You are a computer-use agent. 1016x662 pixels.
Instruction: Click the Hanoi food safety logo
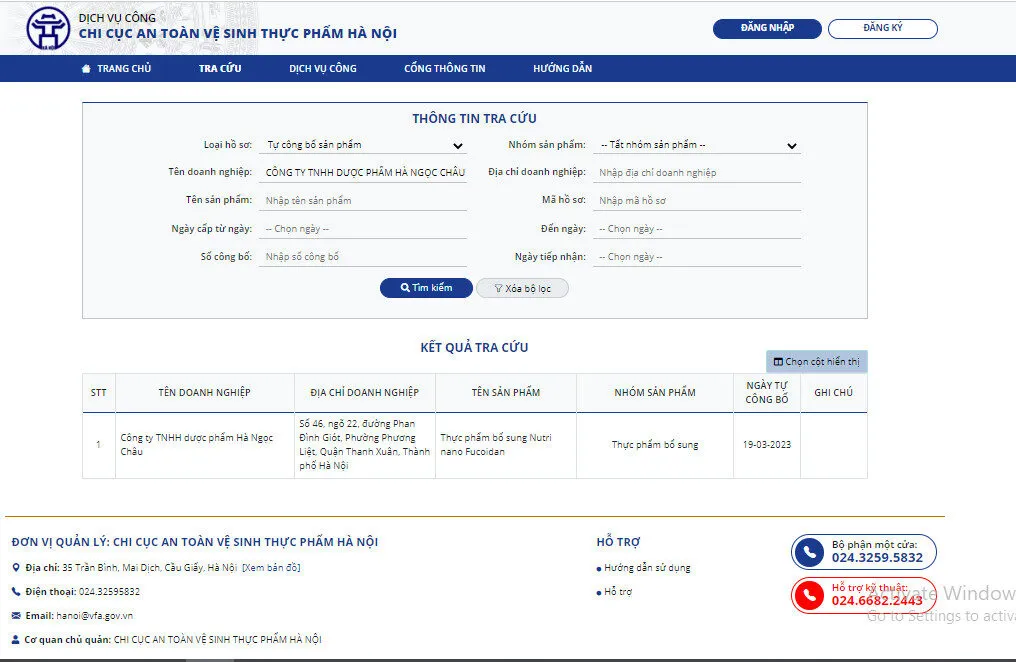coord(48,28)
